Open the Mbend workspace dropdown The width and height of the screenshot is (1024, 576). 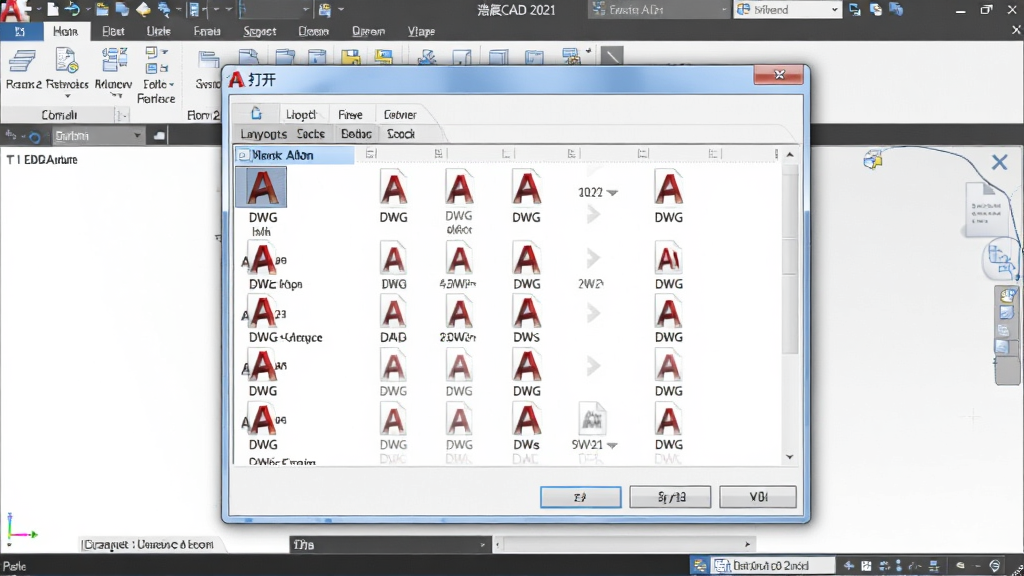pyautogui.click(x=788, y=9)
